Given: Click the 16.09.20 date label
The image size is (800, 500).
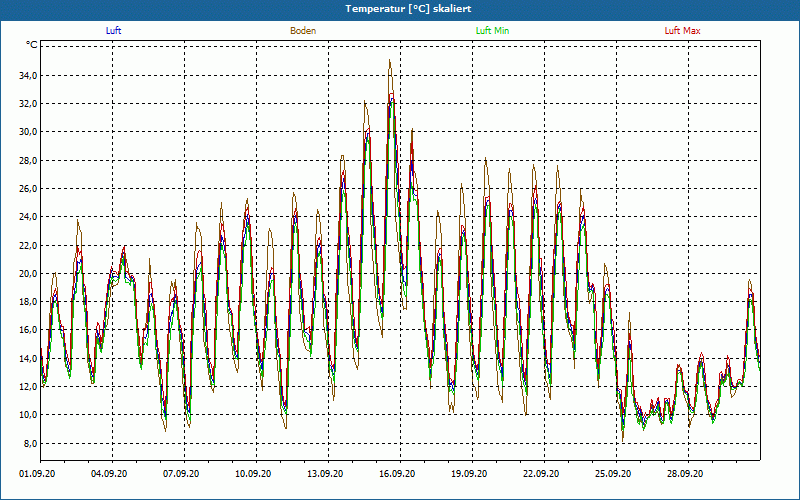Looking at the screenshot, I should point(397,474).
